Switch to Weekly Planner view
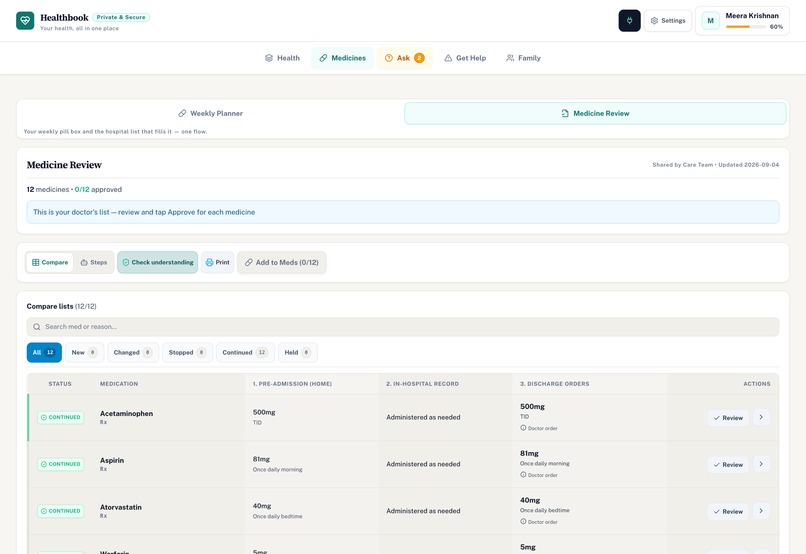Screen dimensions: 806x554 coord(211,114)
